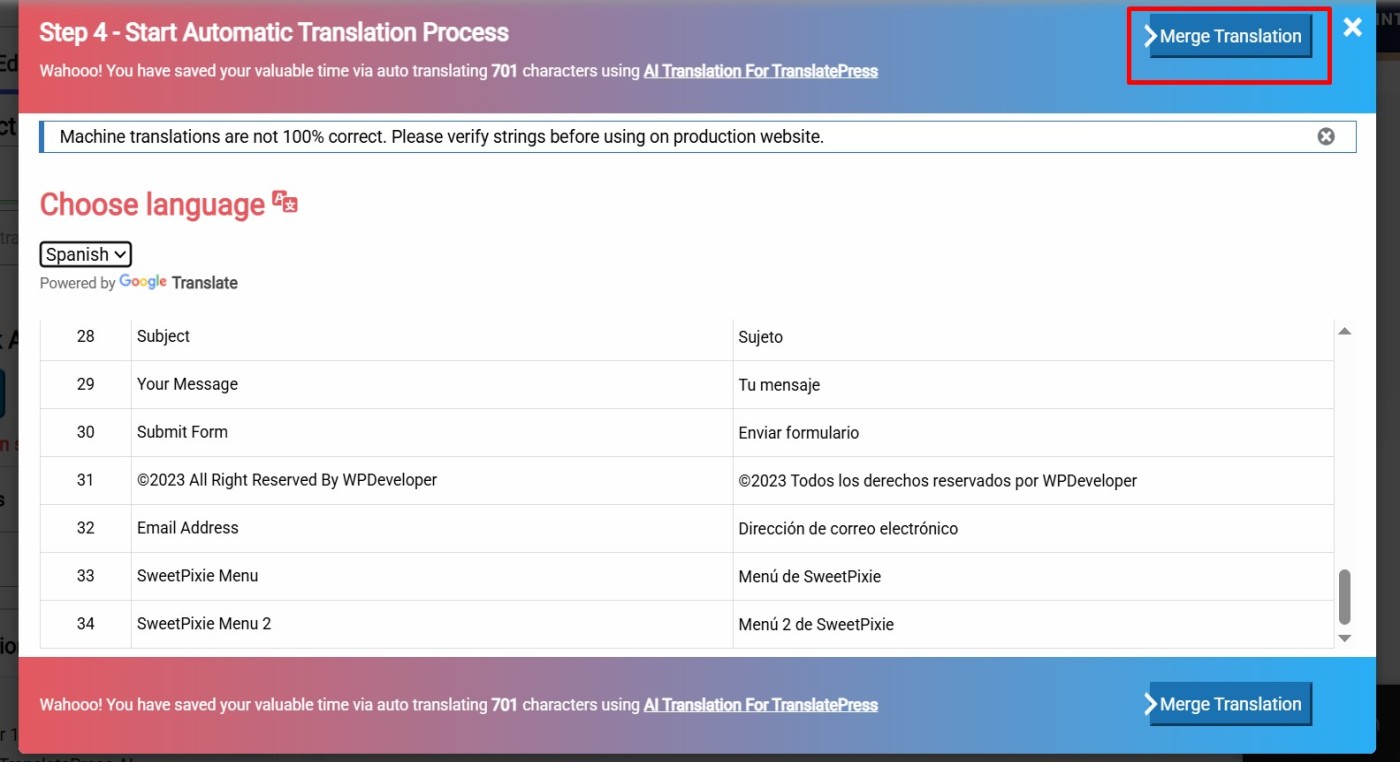The image size is (1400, 762).
Task: Click the "Enviar formulario" translated string
Action: (x=798, y=433)
